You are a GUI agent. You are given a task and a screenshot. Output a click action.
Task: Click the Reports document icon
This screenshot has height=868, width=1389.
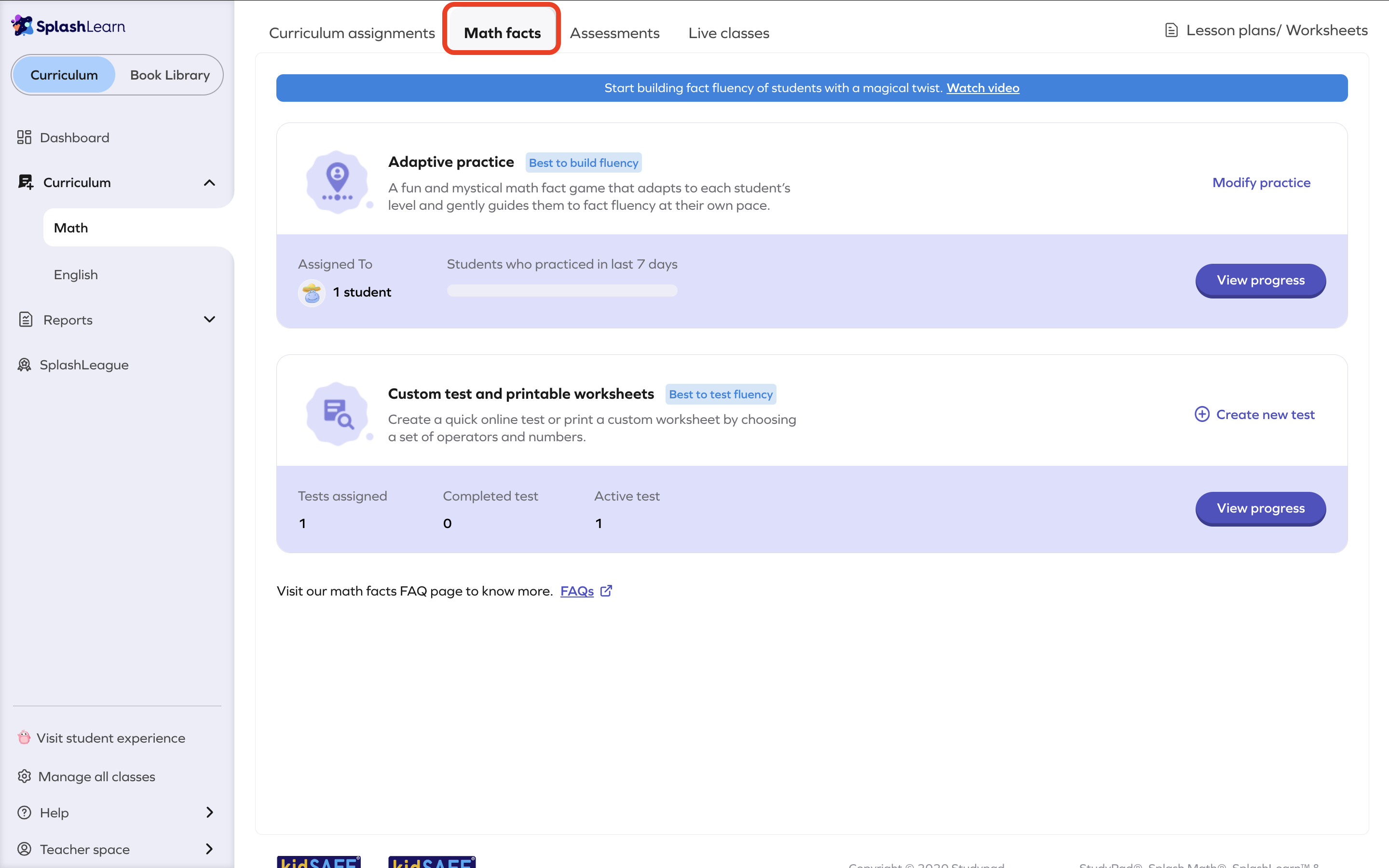pyautogui.click(x=25, y=319)
